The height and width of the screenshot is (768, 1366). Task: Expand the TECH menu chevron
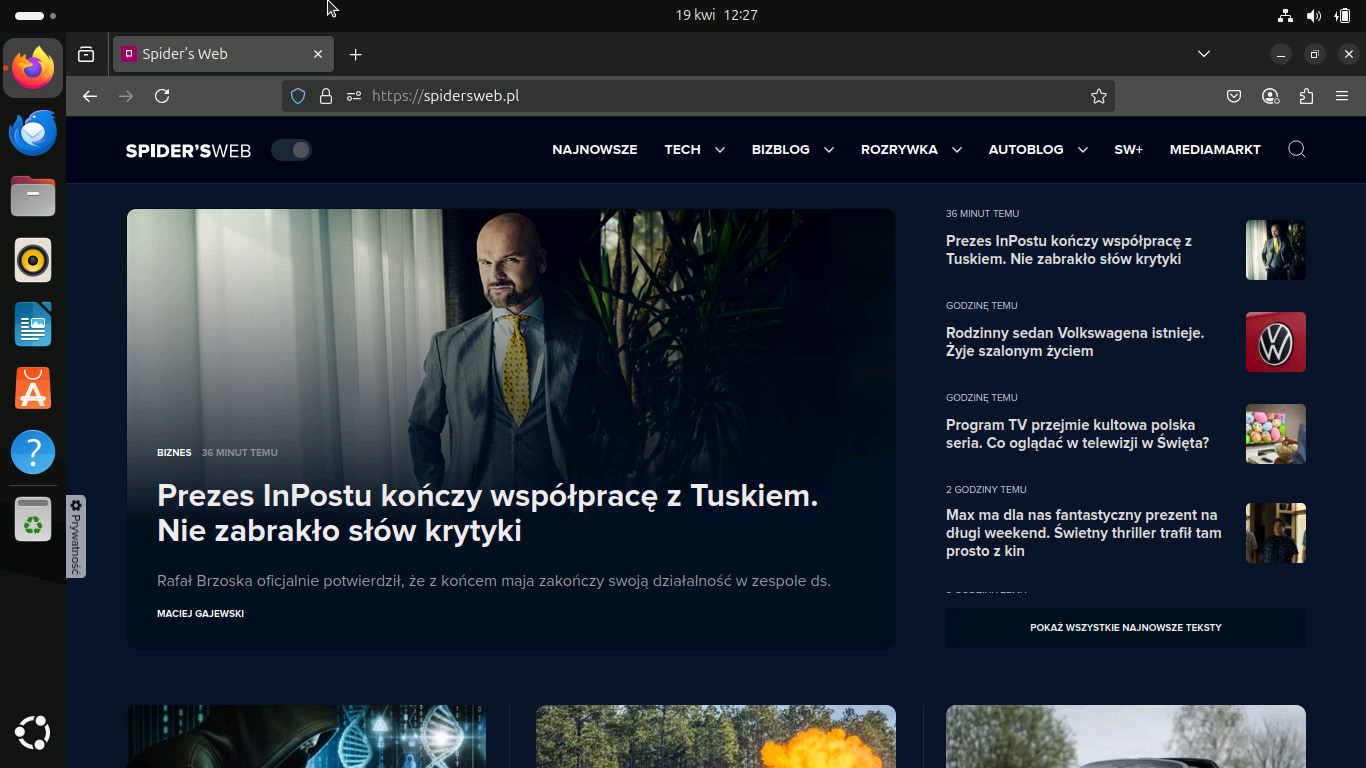[x=720, y=150]
